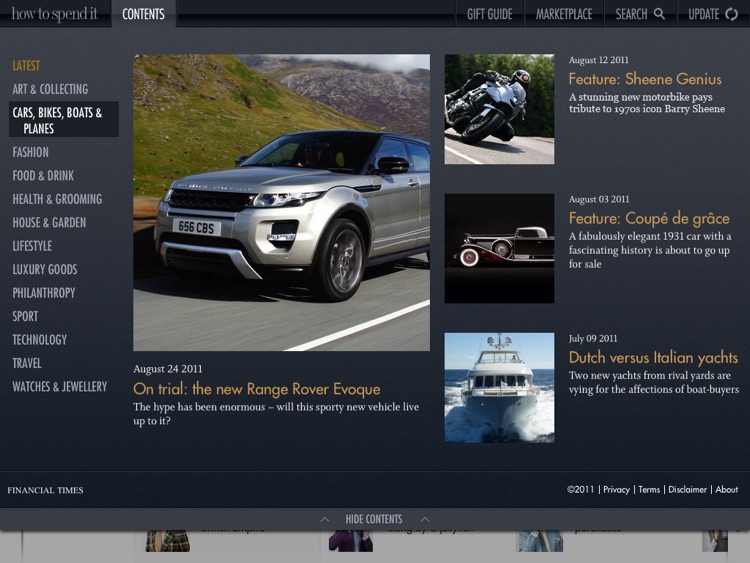Click the Hide Contents button
The height and width of the screenshot is (563, 750).
[x=374, y=519]
